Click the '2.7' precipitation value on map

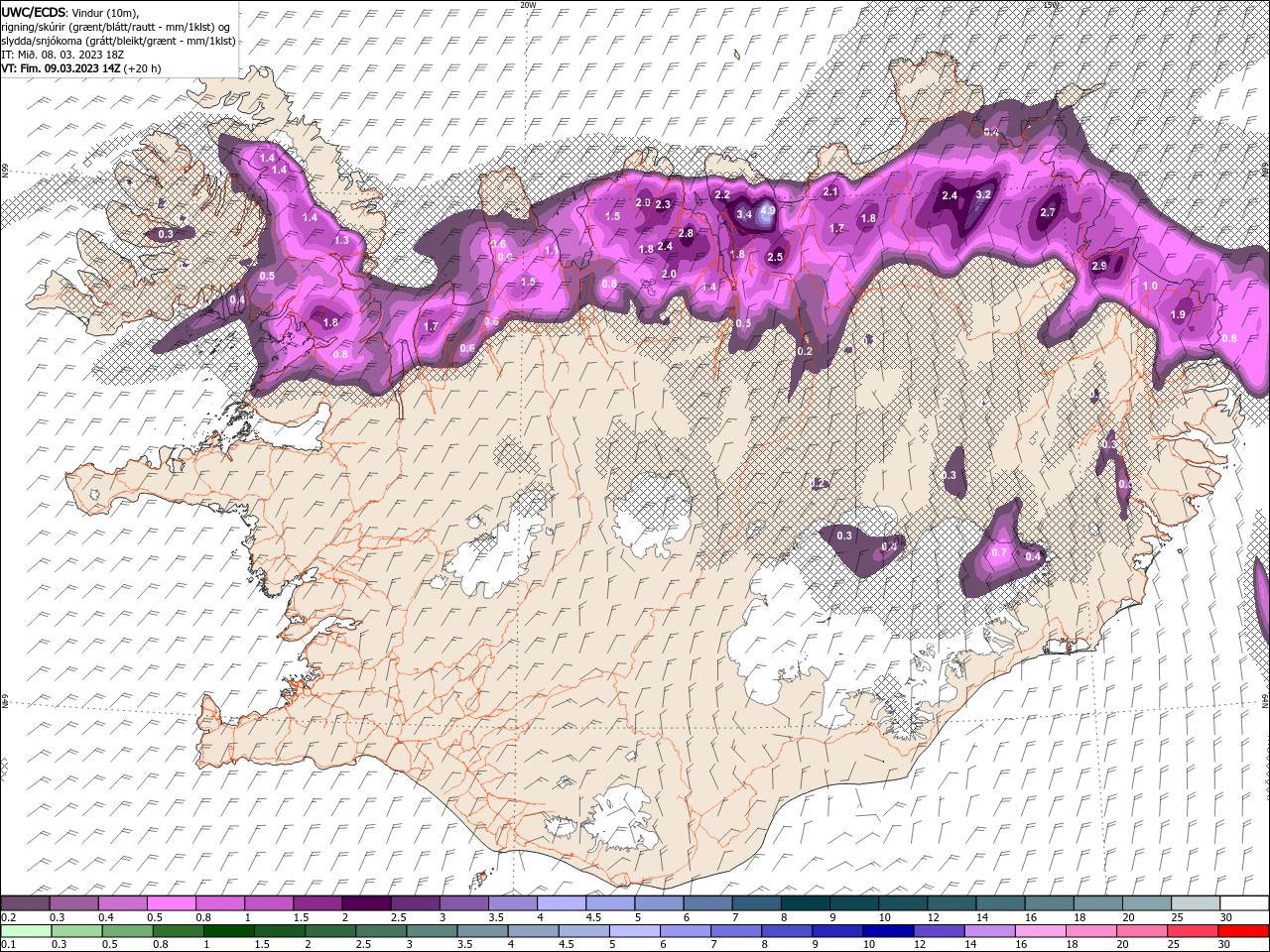[x=1048, y=212]
